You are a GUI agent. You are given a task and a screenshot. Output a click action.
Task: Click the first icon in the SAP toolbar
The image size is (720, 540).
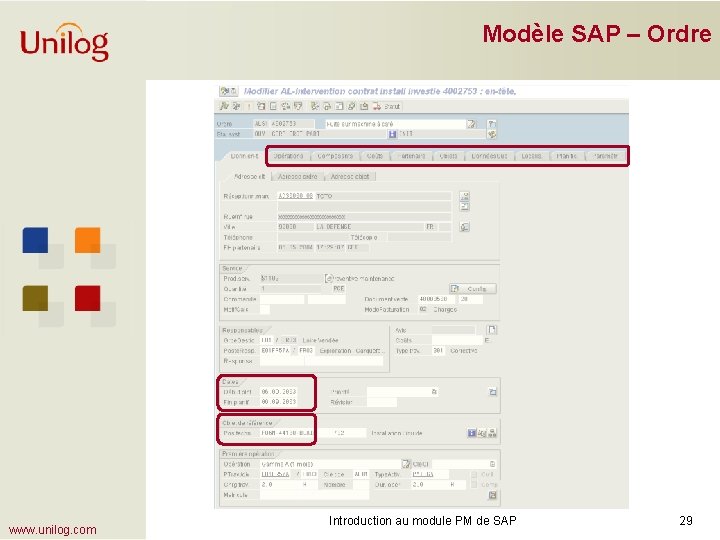coord(225,106)
